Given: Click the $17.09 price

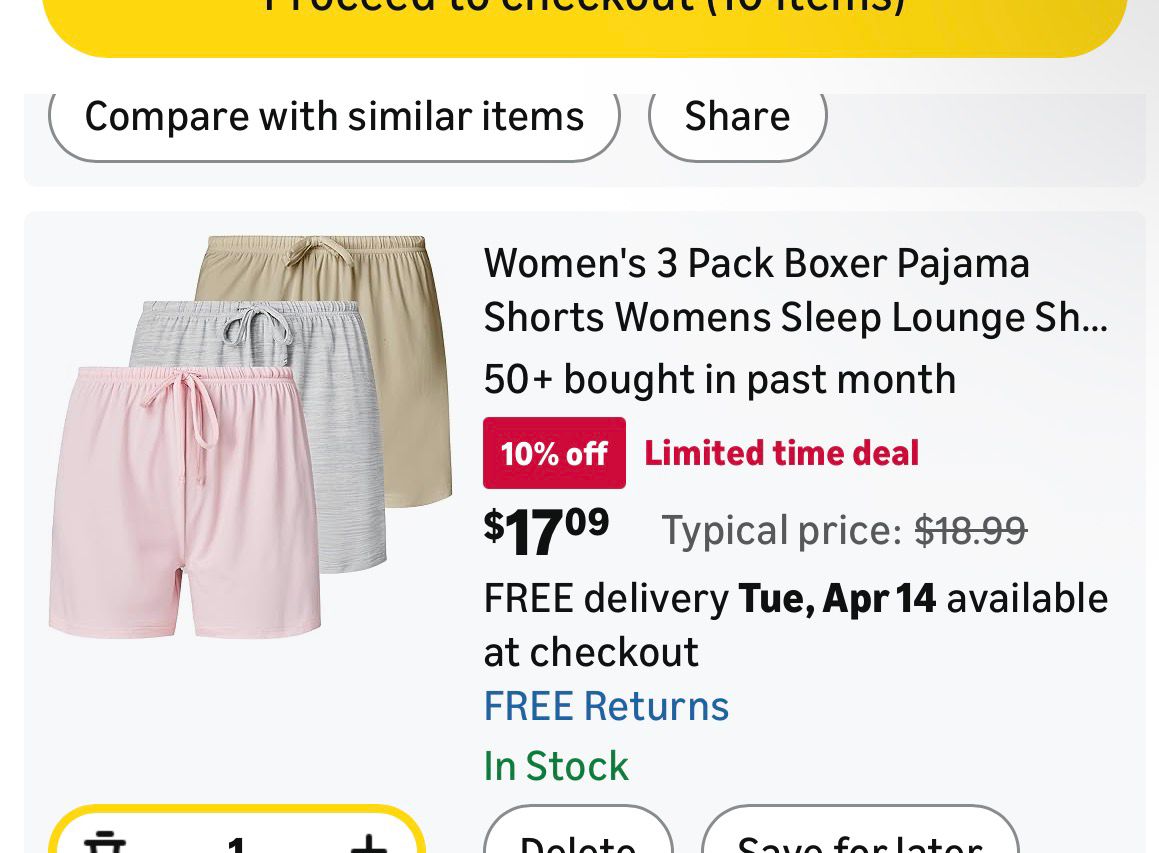Looking at the screenshot, I should (546, 529).
